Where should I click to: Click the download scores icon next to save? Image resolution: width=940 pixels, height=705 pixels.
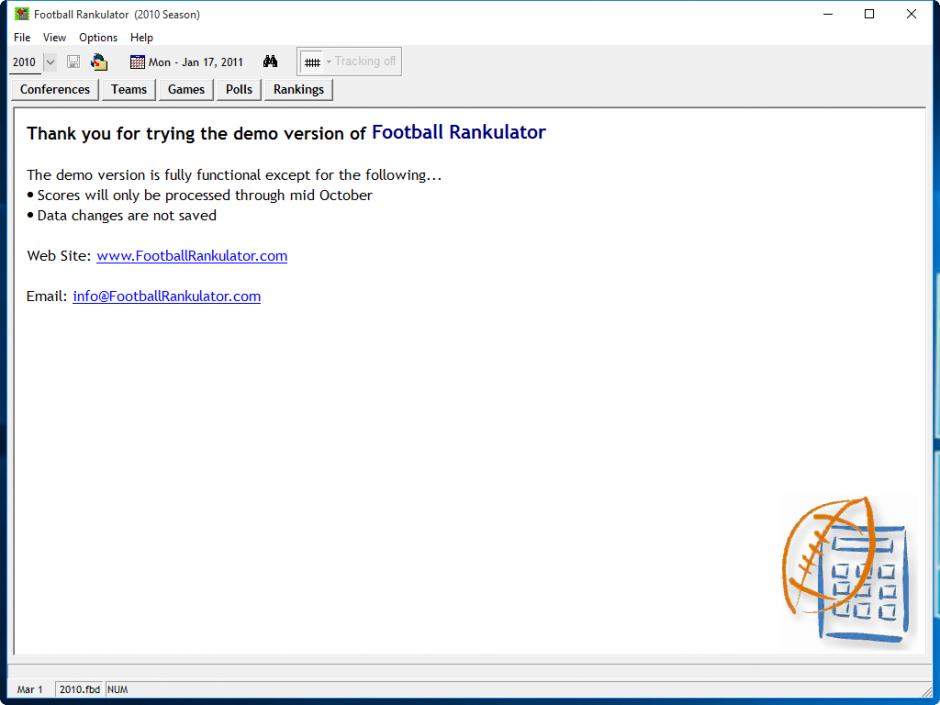pos(99,62)
